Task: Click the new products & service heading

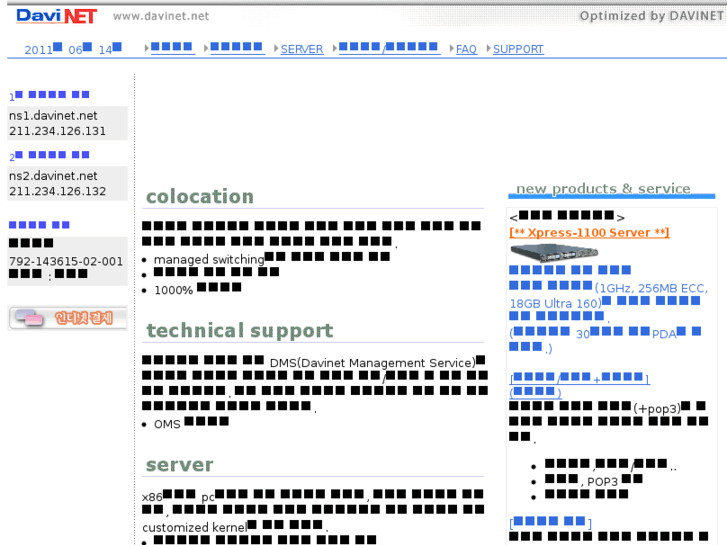Action: (603, 189)
